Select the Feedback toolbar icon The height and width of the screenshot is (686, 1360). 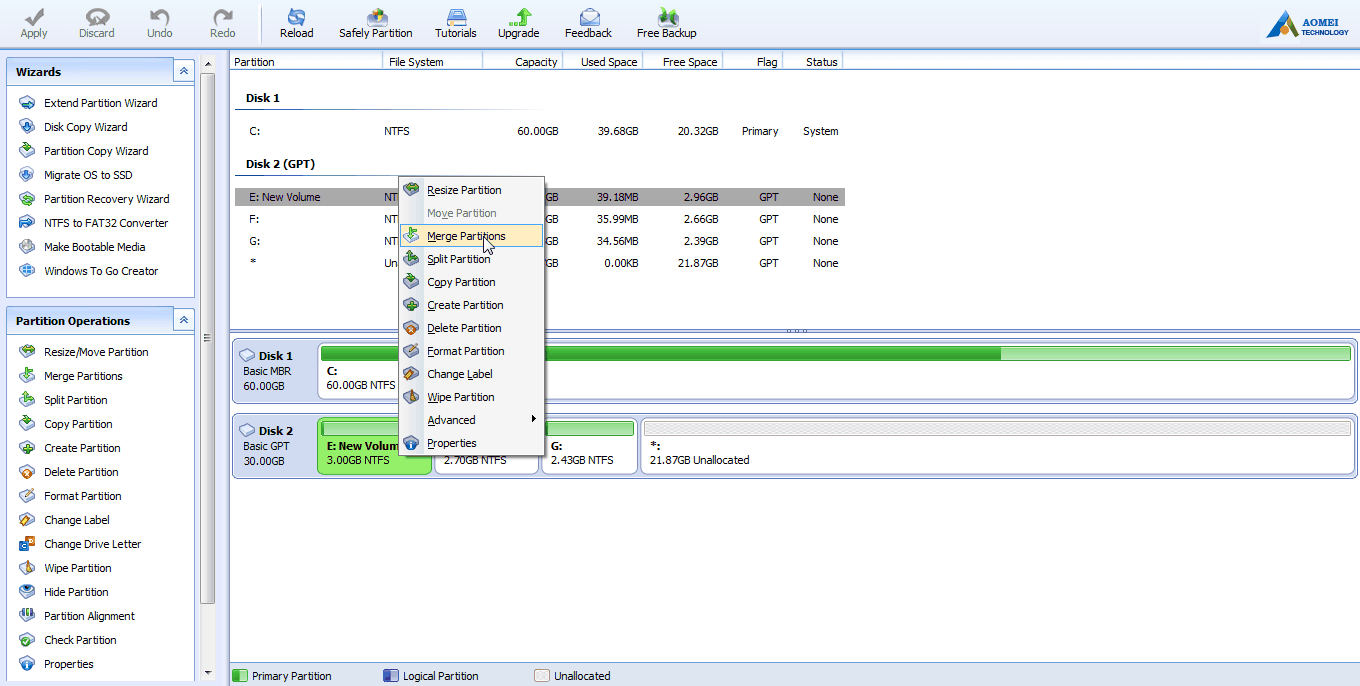point(588,22)
